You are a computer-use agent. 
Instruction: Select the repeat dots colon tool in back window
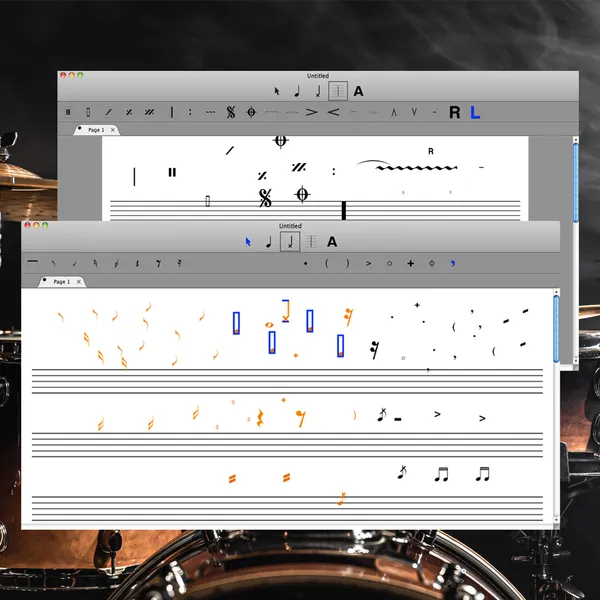click(190, 112)
